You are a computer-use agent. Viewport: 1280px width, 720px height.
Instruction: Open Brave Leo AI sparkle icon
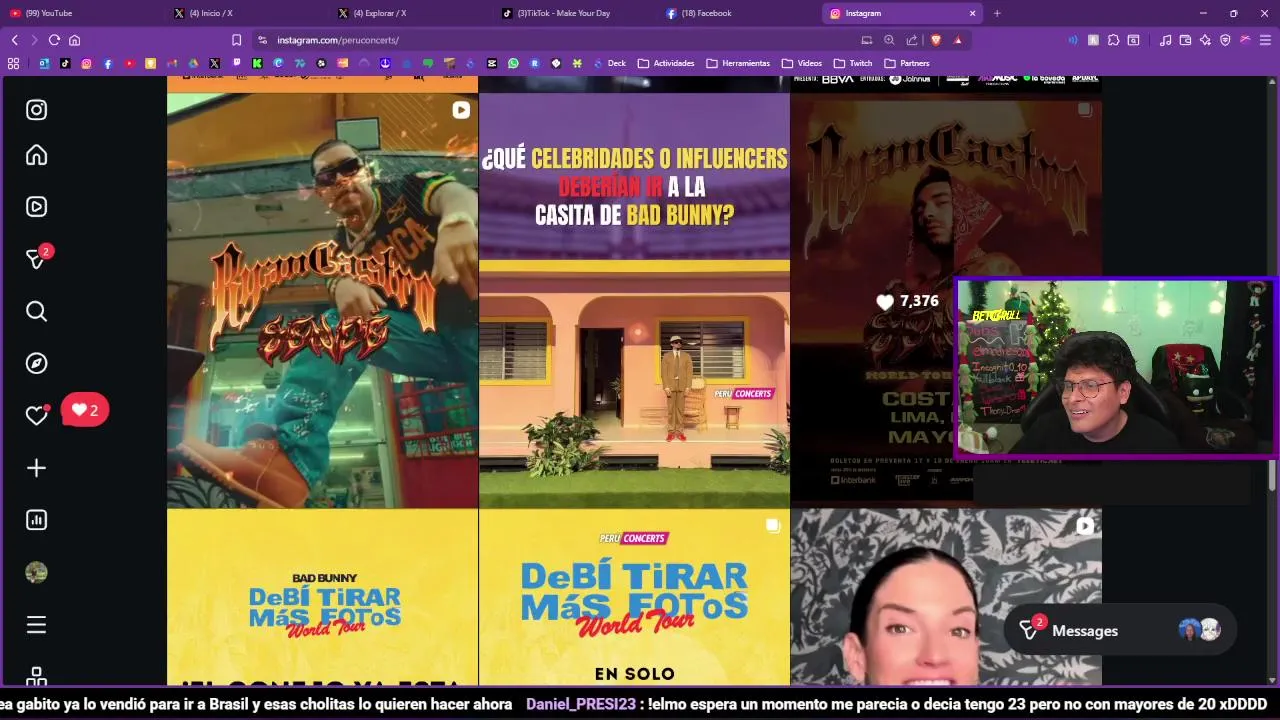coord(1205,40)
